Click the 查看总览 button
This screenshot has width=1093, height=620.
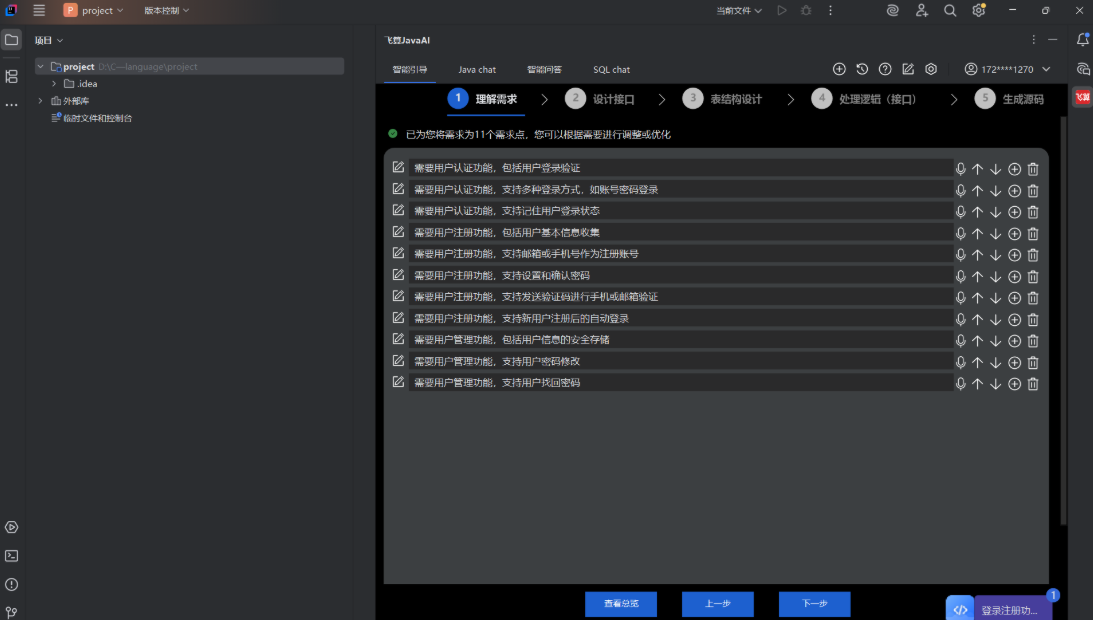tap(620, 604)
